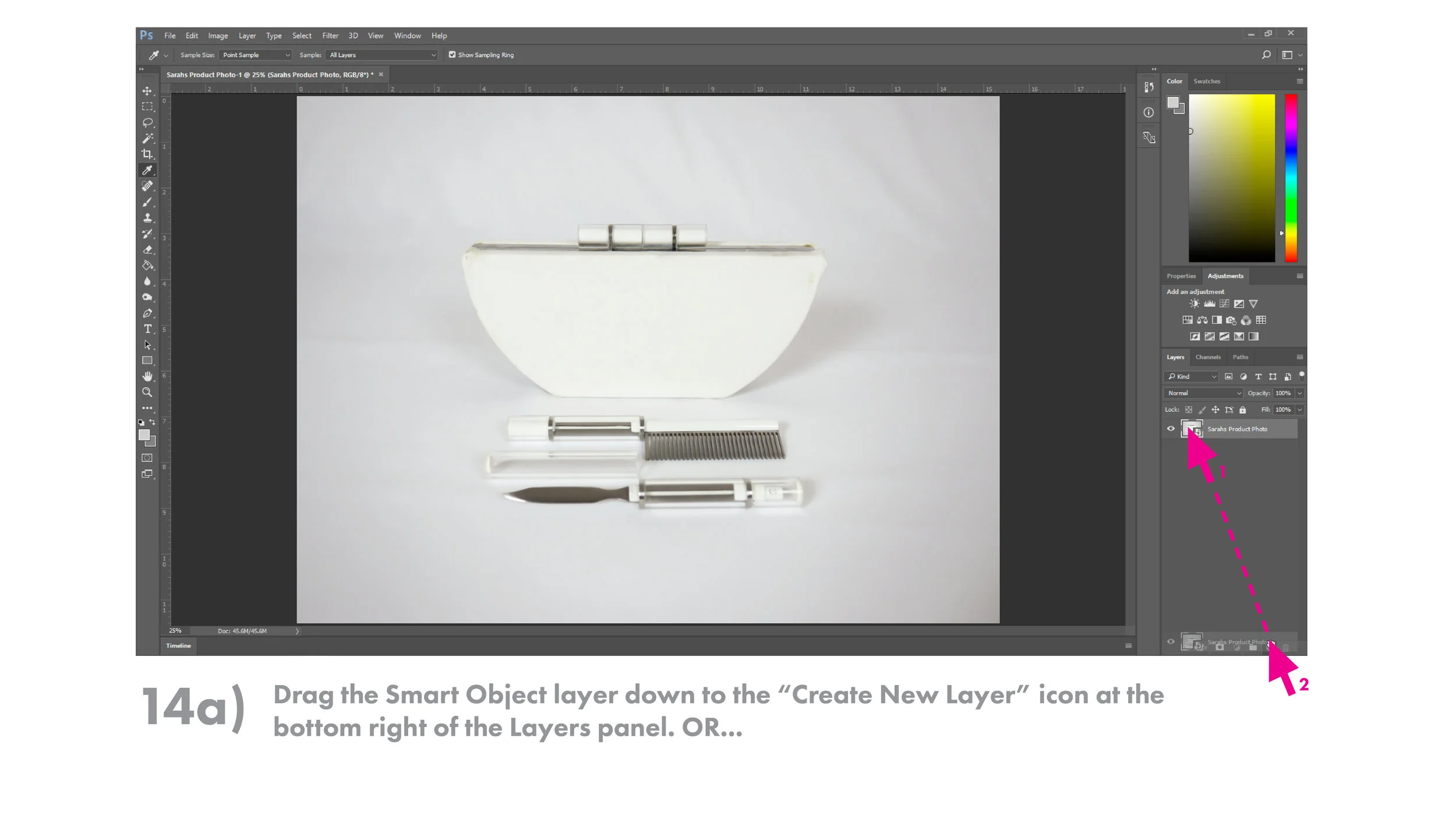This screenshot has height=819, width=1456.
Task: Change the screen mode
Action: pyautogui.click(x=147, y=474)
